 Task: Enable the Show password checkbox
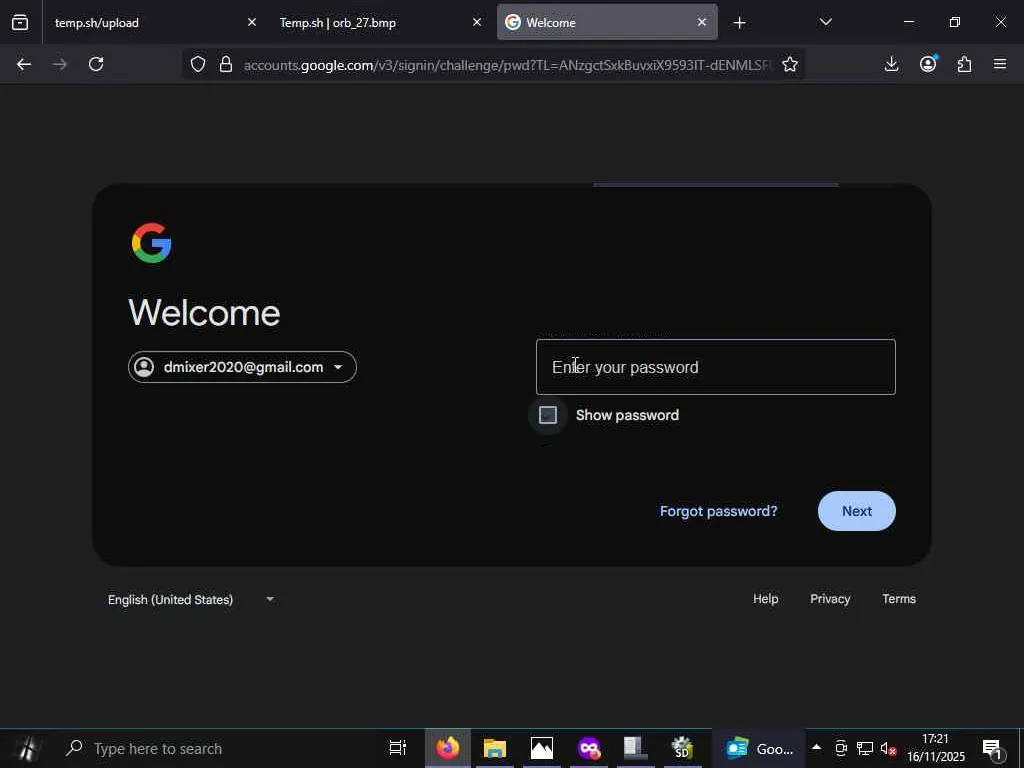[x=548, y=415]
